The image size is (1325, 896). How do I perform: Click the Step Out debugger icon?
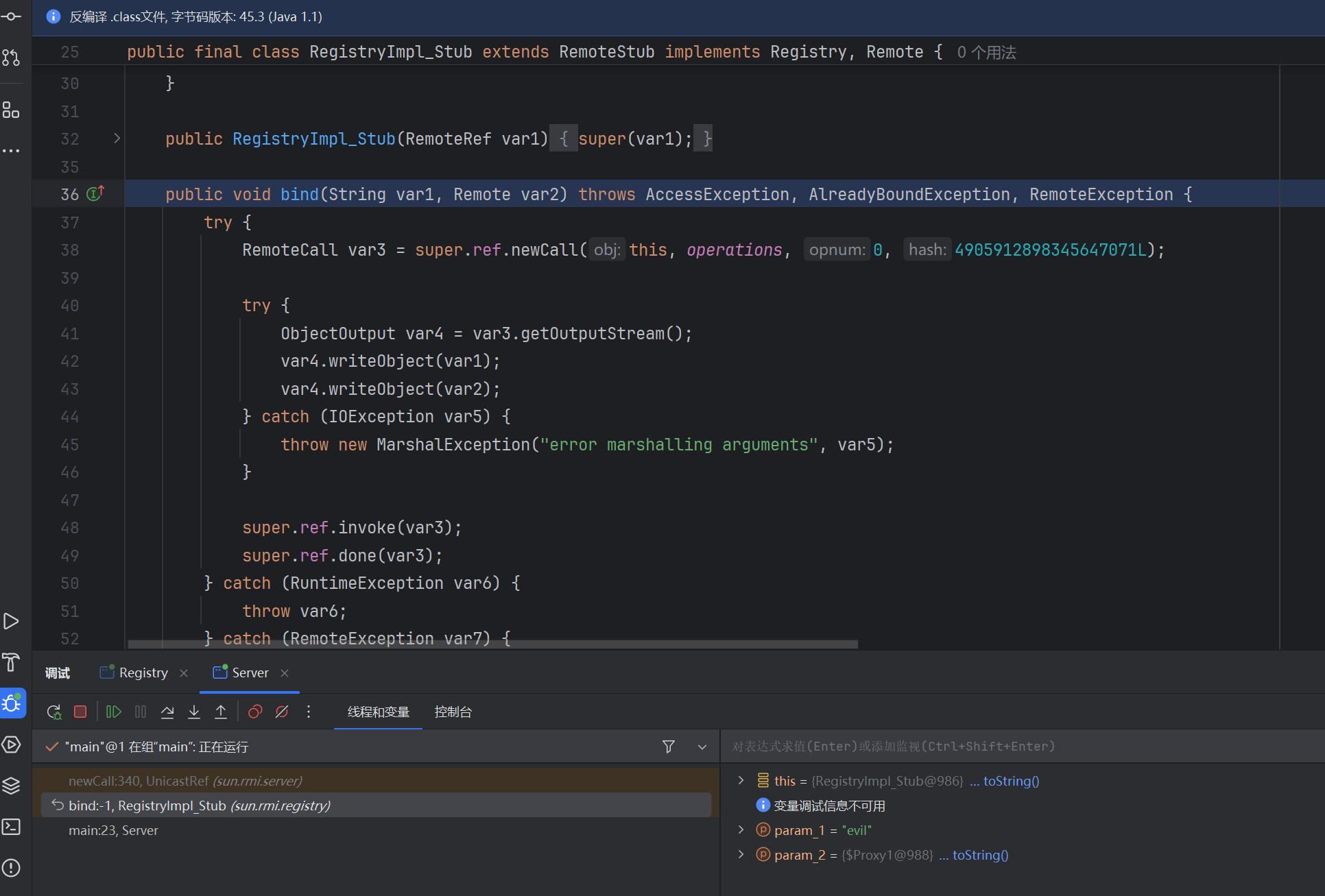221,712
